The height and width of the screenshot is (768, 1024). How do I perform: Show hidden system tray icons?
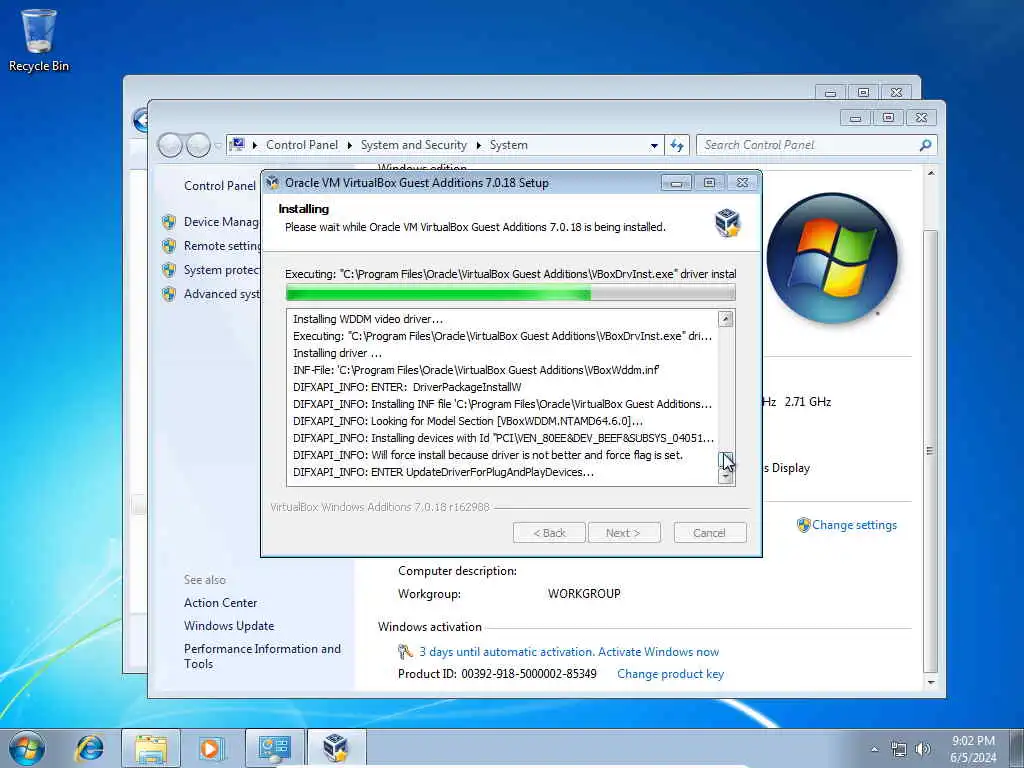(874, 749)
